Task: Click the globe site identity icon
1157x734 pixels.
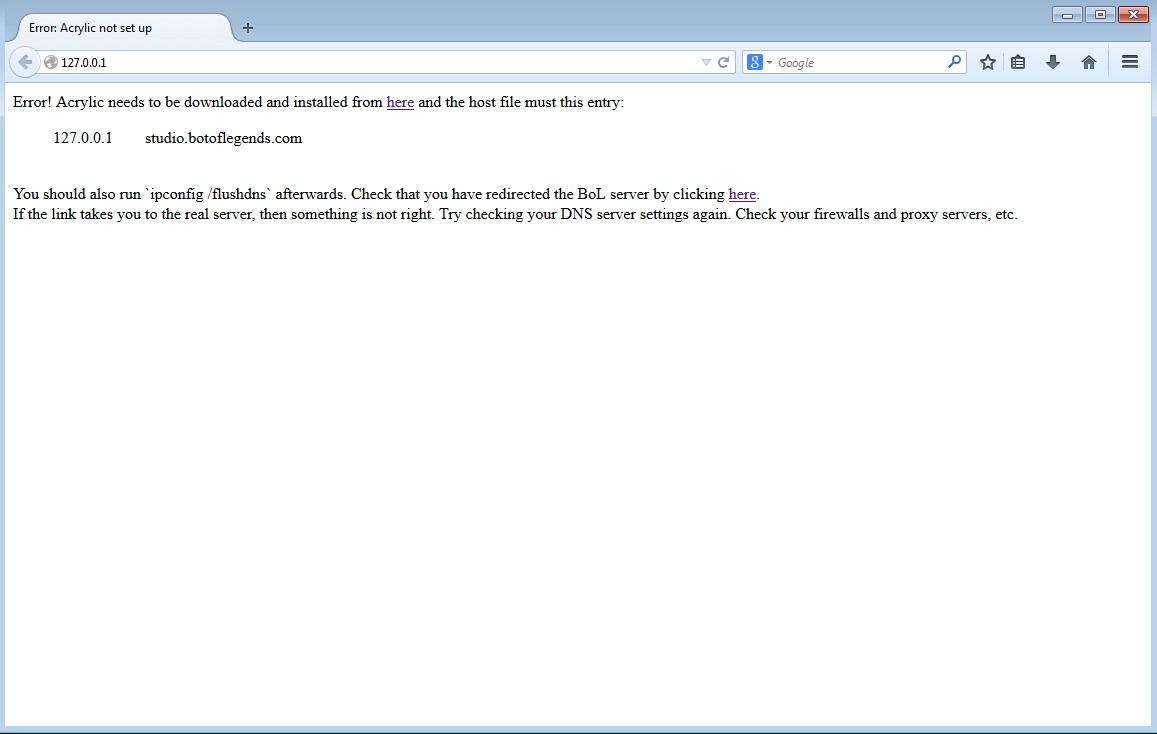Action: 51,62
